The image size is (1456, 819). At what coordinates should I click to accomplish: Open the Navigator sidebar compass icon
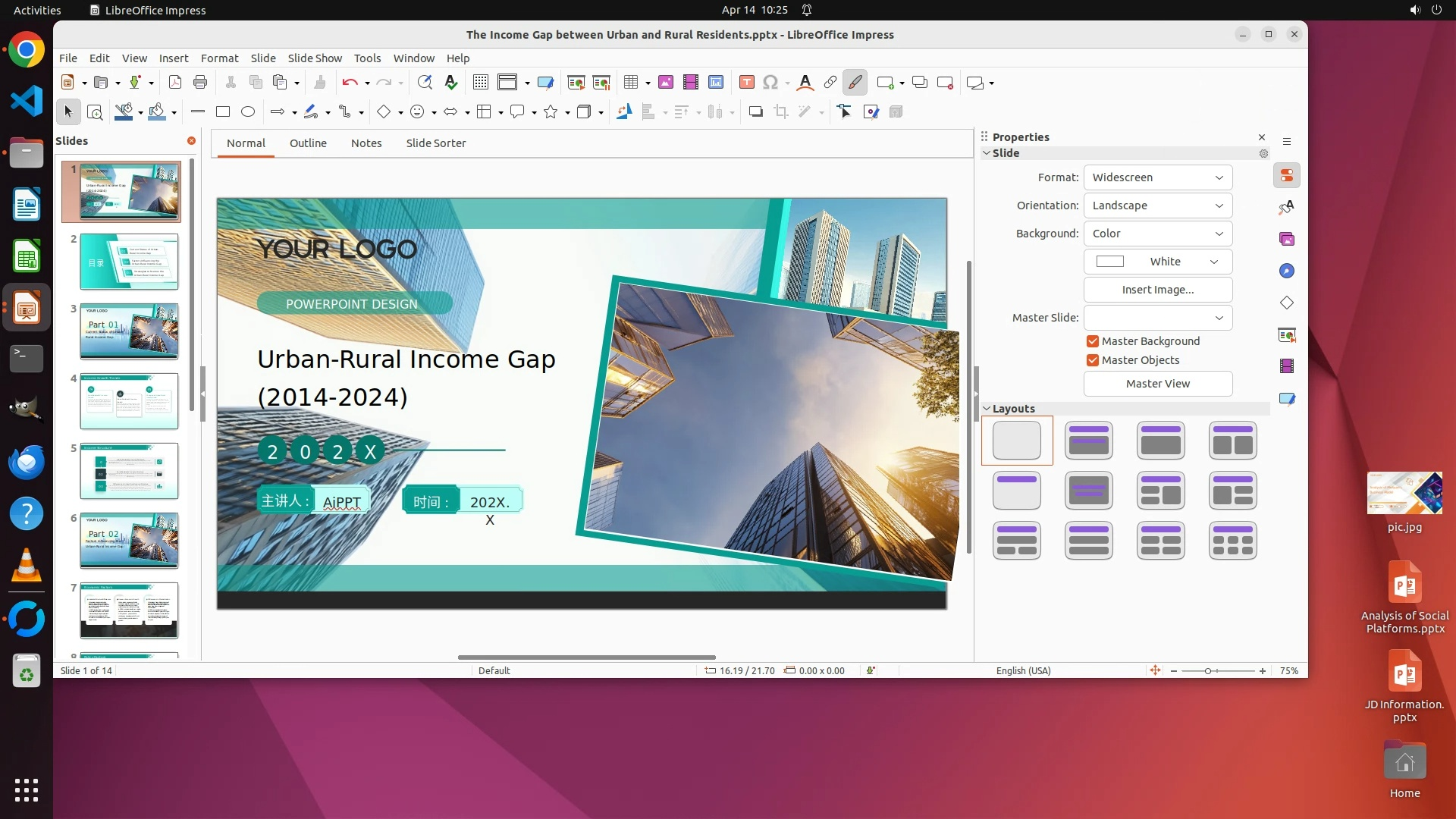[x=1287, y=271]
